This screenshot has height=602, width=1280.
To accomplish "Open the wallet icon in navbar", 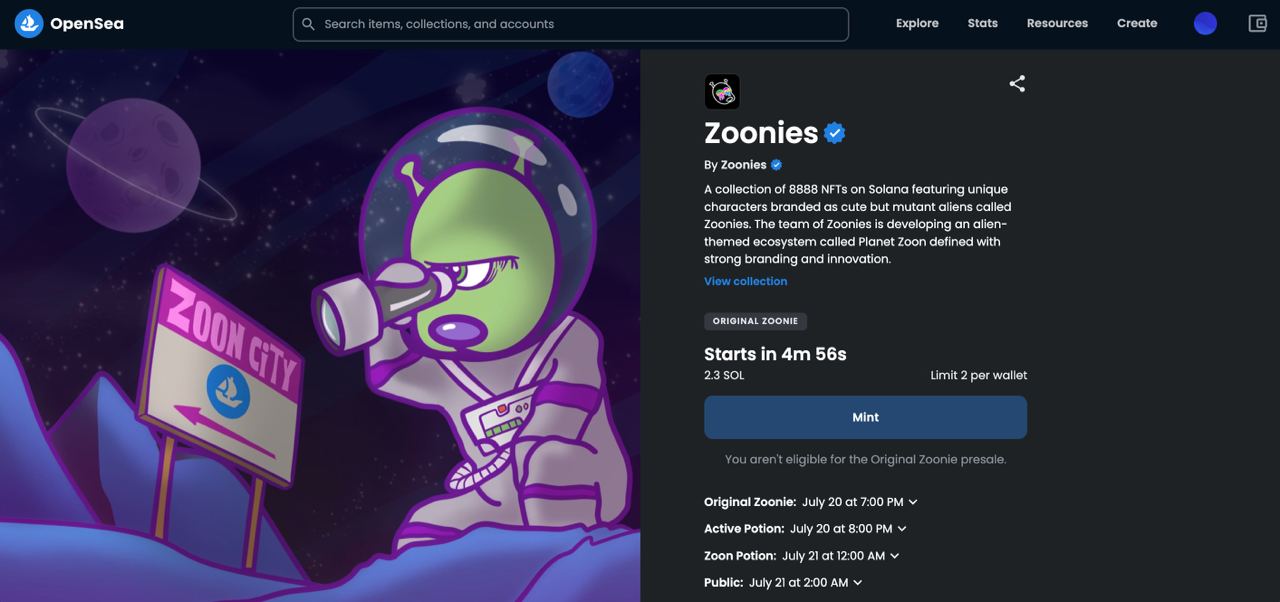I will pyautogui.click(x=1257, y=24).
